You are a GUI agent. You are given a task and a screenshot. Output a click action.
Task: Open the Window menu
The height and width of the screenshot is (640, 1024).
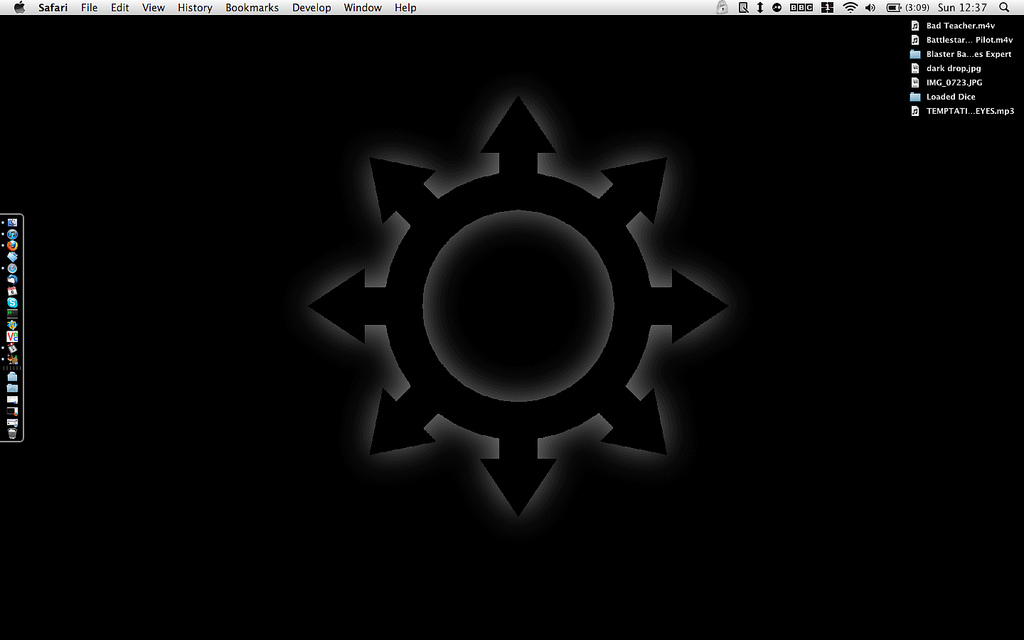tap(362, 8)
